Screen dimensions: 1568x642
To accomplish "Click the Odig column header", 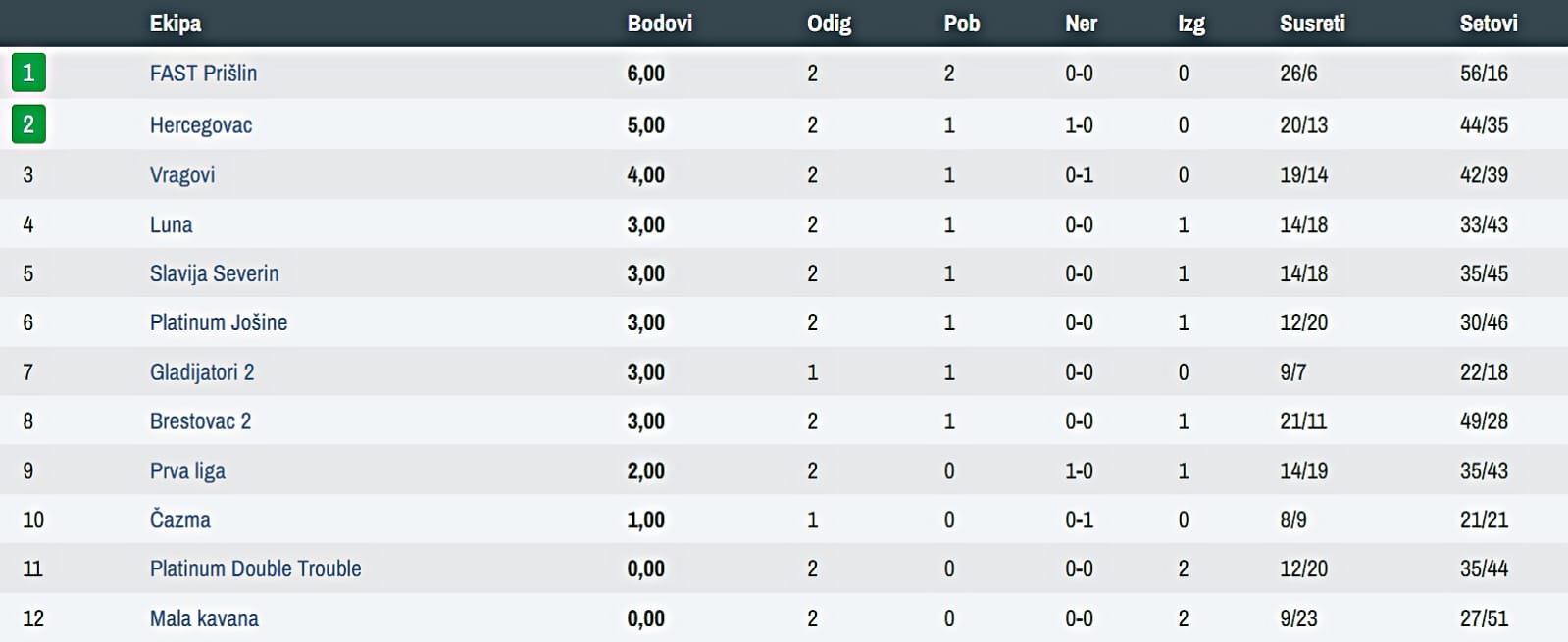I will pos(830,24).
